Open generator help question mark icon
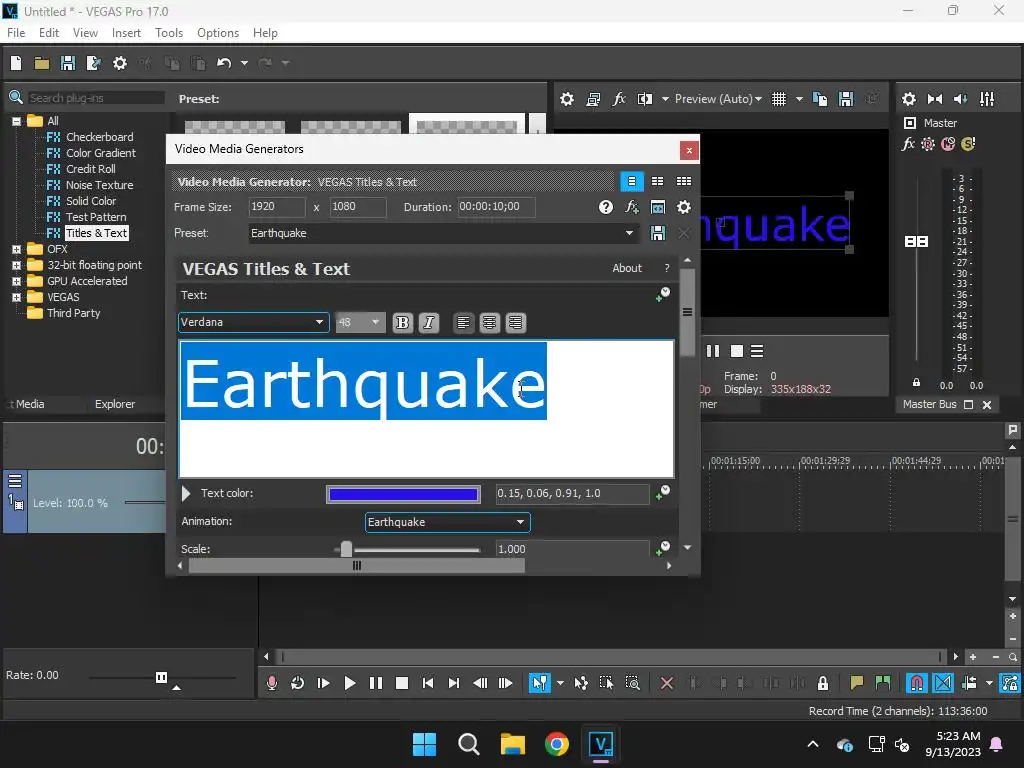The image size is (1024, 768). (605, 207)
